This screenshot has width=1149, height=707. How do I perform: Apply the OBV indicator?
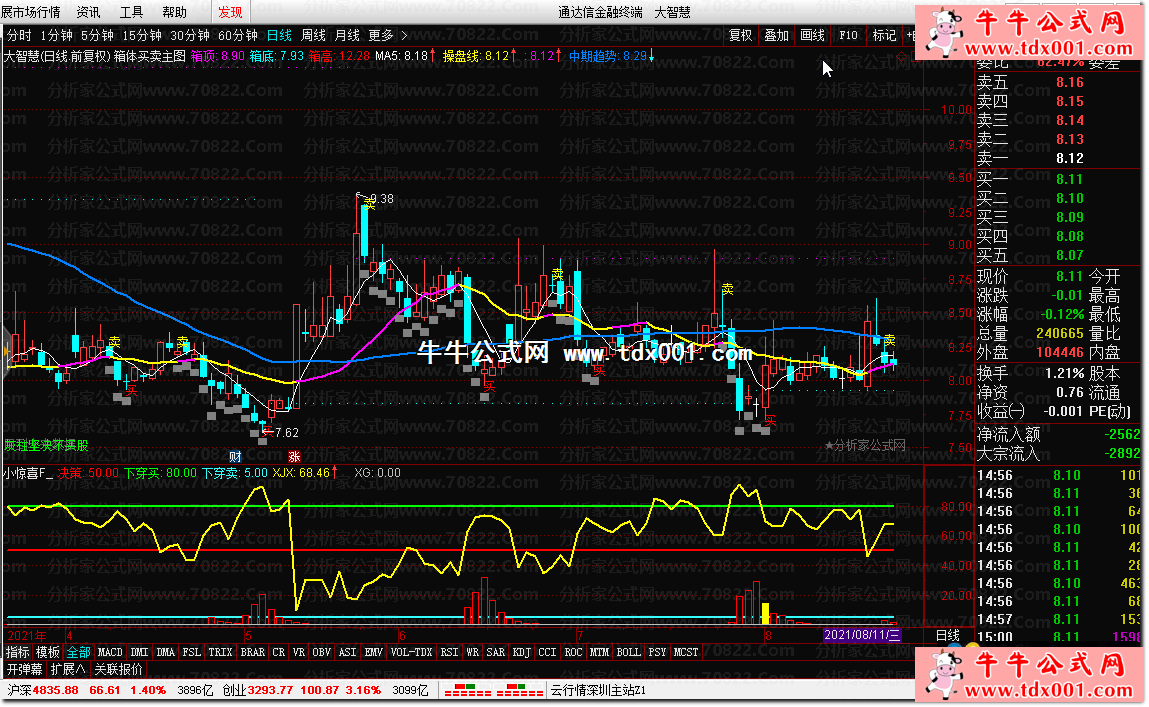coord(322,652)
